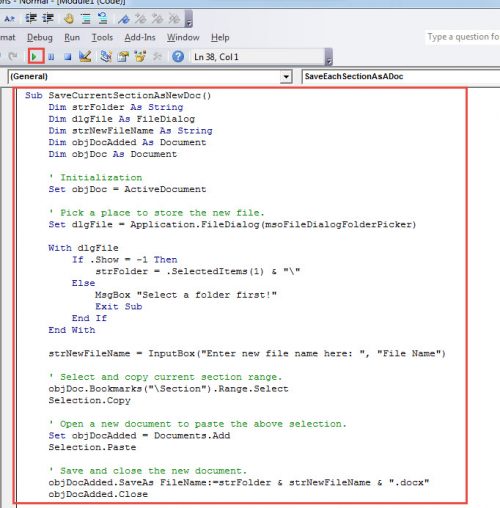The height and width of the screenshot is (508, 500).
Task: Toggle breakpoint with the hand icon
Action: point(69,18)
